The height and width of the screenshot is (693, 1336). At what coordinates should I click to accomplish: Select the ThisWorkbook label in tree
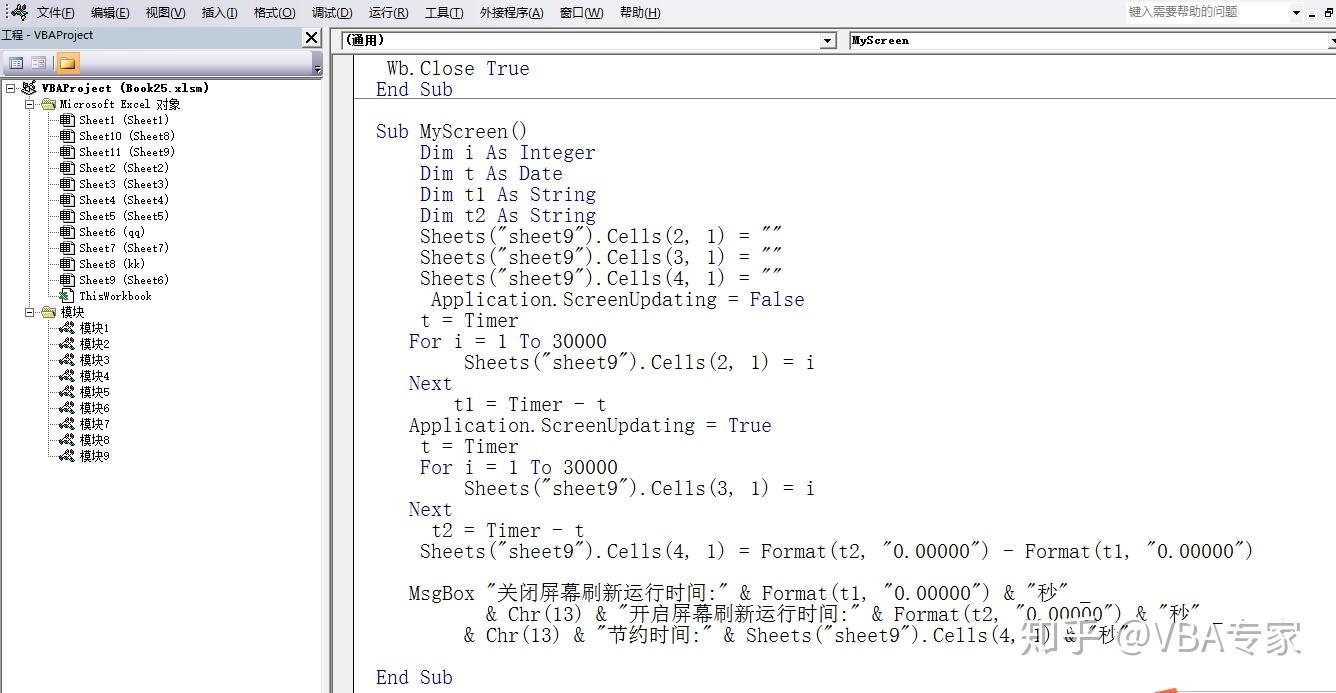[116, 296]
